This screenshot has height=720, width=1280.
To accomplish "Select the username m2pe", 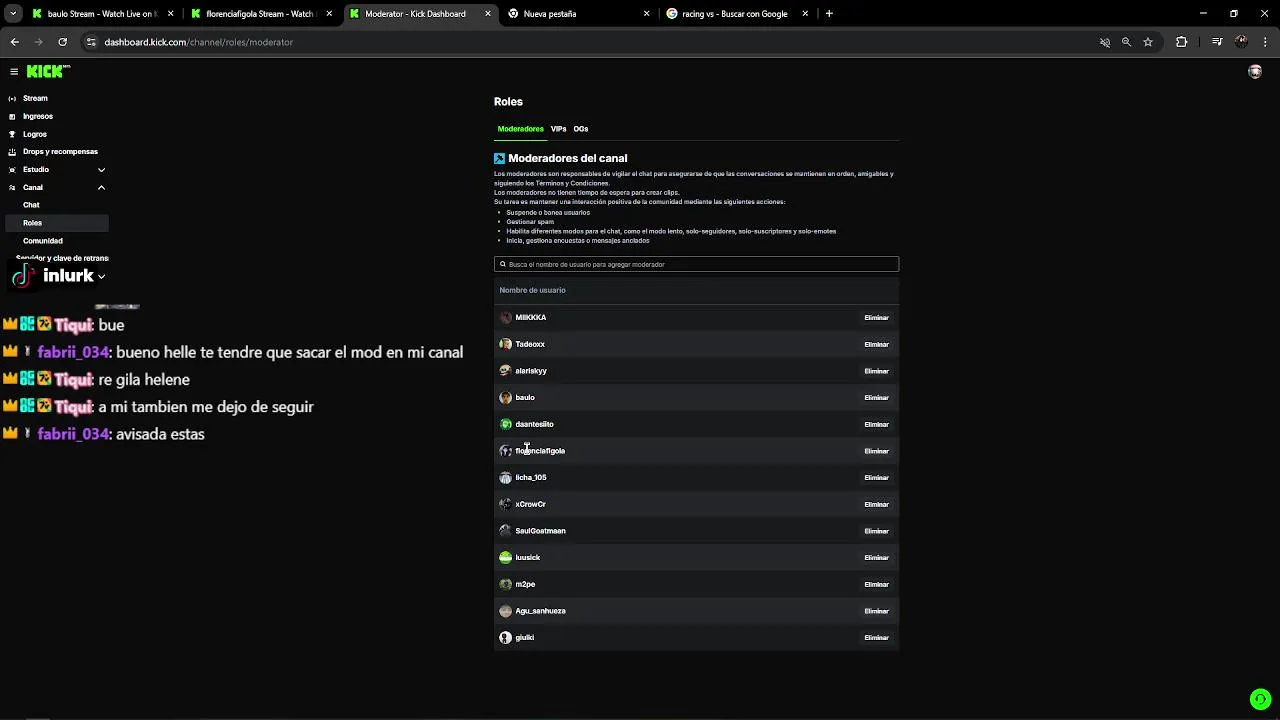I will click(525, 584).
